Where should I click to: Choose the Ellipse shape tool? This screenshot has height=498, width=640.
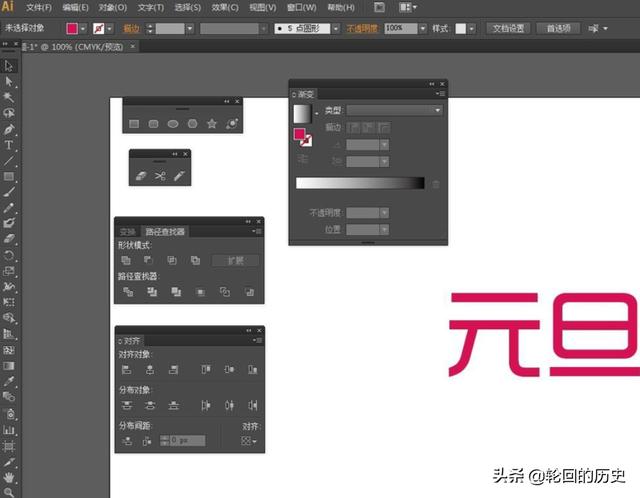[172, 124]
